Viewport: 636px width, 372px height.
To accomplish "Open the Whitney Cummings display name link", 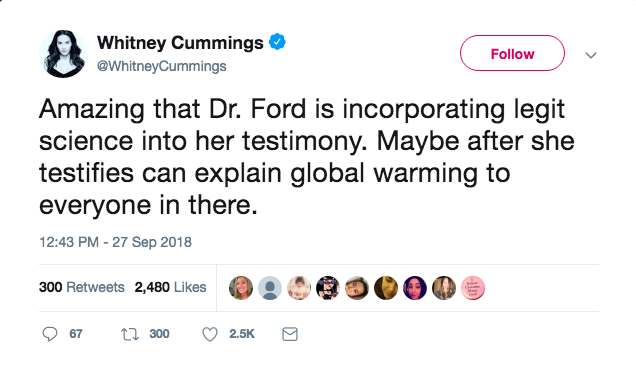I will [x=180, y=43].
